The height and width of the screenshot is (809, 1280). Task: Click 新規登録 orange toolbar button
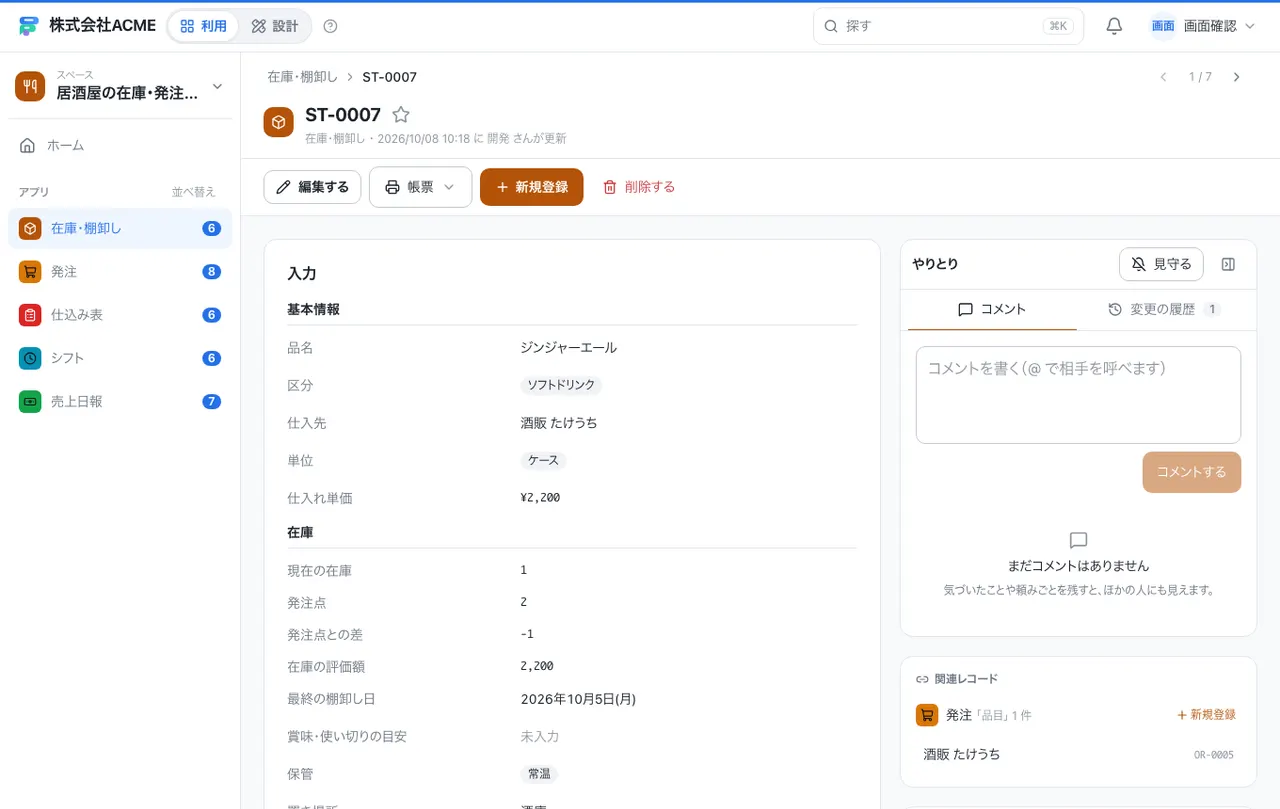(531, 187)
